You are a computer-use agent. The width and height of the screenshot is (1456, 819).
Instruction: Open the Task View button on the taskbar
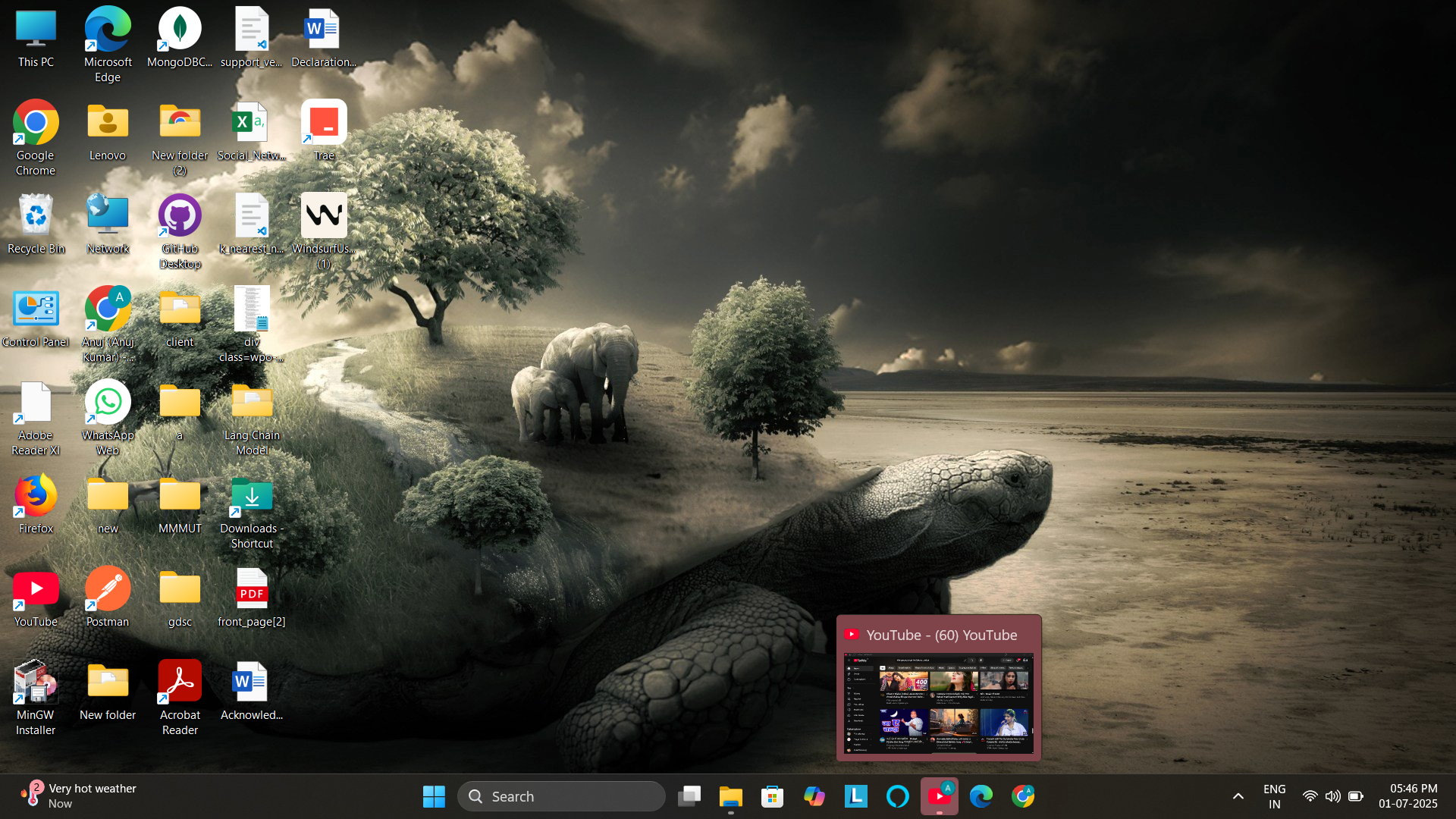point(689,796)
